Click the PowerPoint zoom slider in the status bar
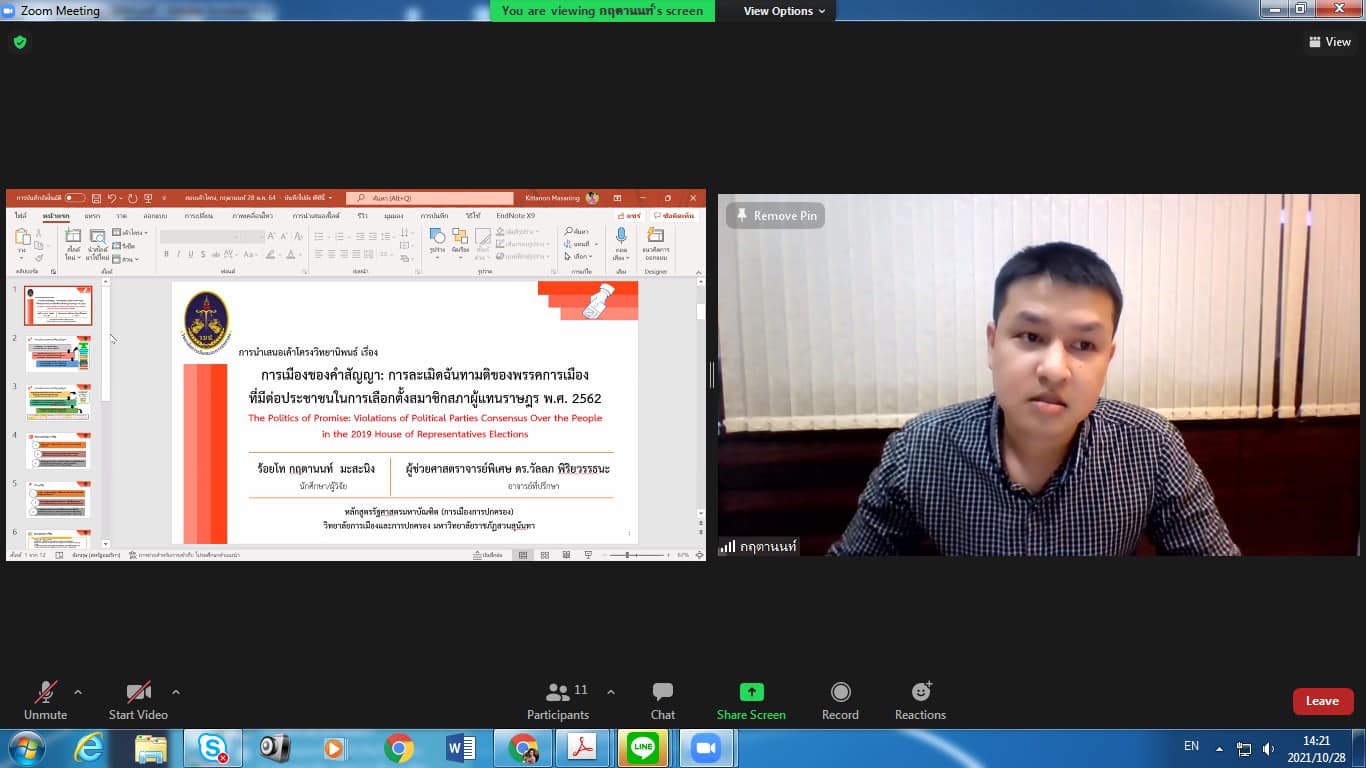 [x=627, y=555]
